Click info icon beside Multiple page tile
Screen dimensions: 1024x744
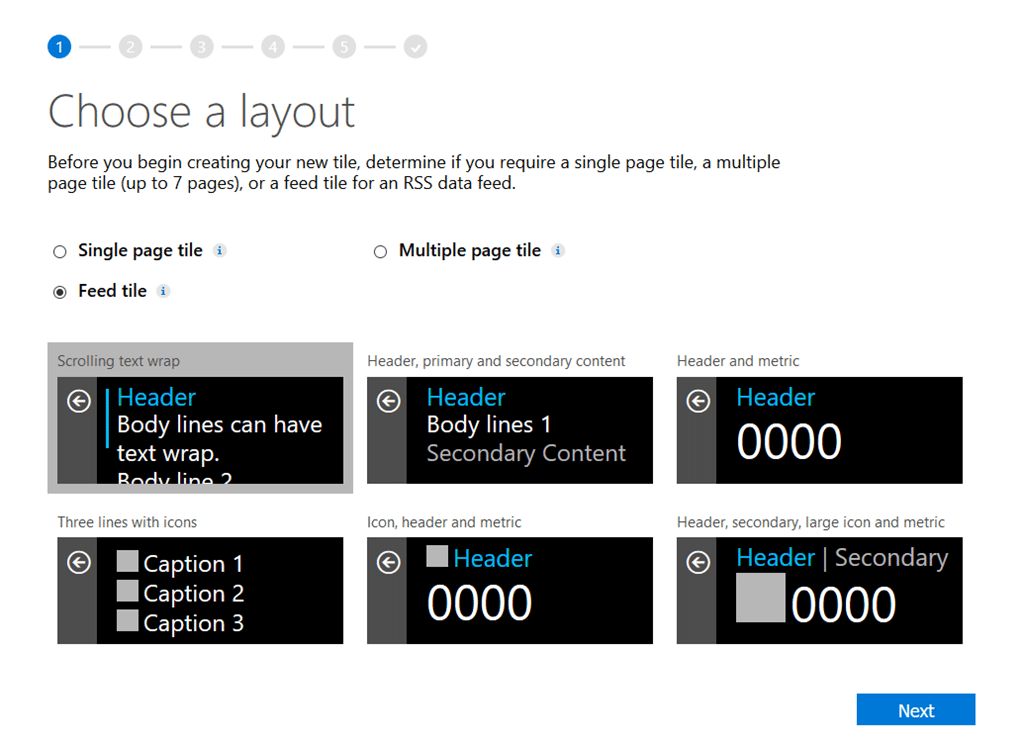point(558,251)
